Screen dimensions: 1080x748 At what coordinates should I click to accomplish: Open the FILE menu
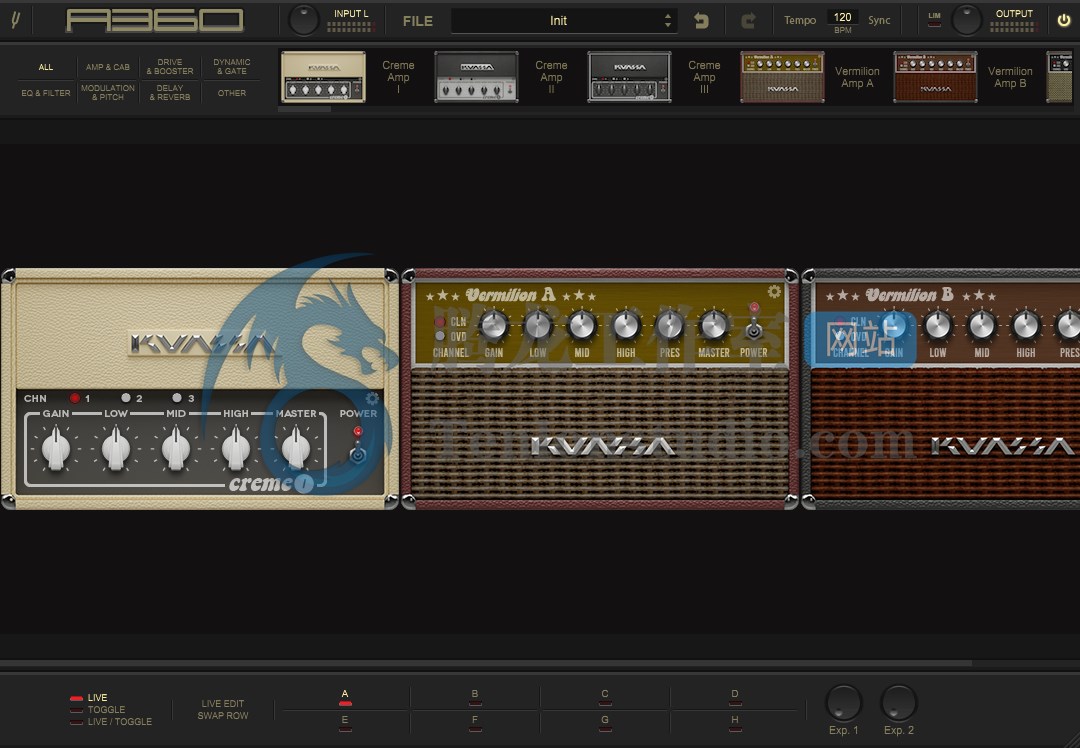point(417,21)
